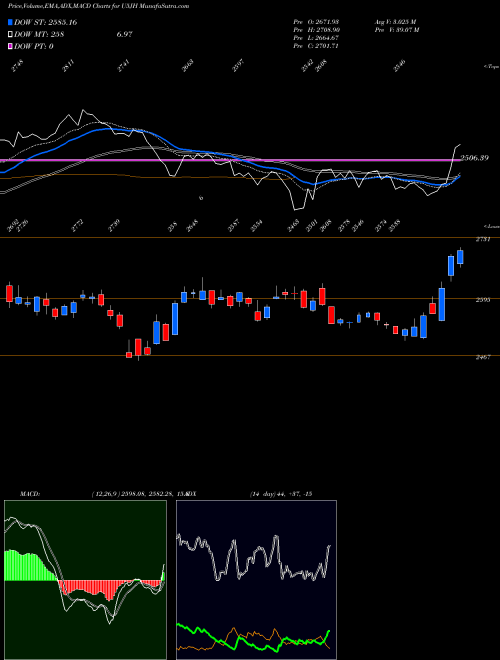The height and width of the screenshot is (660, 500).
Task: Click the 'Avg V: 3.025 M' volume text
Action: [395, 21]
